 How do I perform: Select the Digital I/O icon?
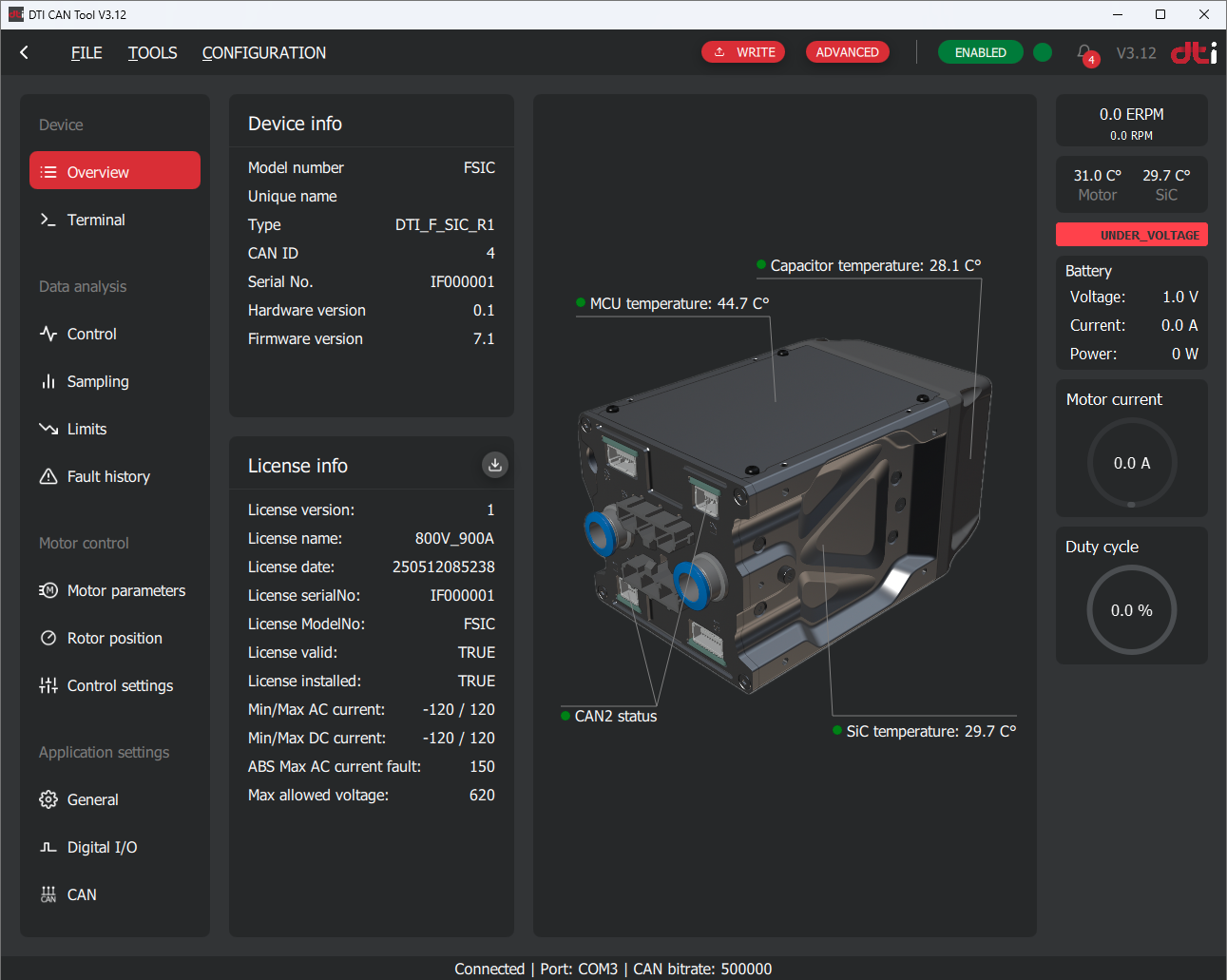click(x=48, y=847)
